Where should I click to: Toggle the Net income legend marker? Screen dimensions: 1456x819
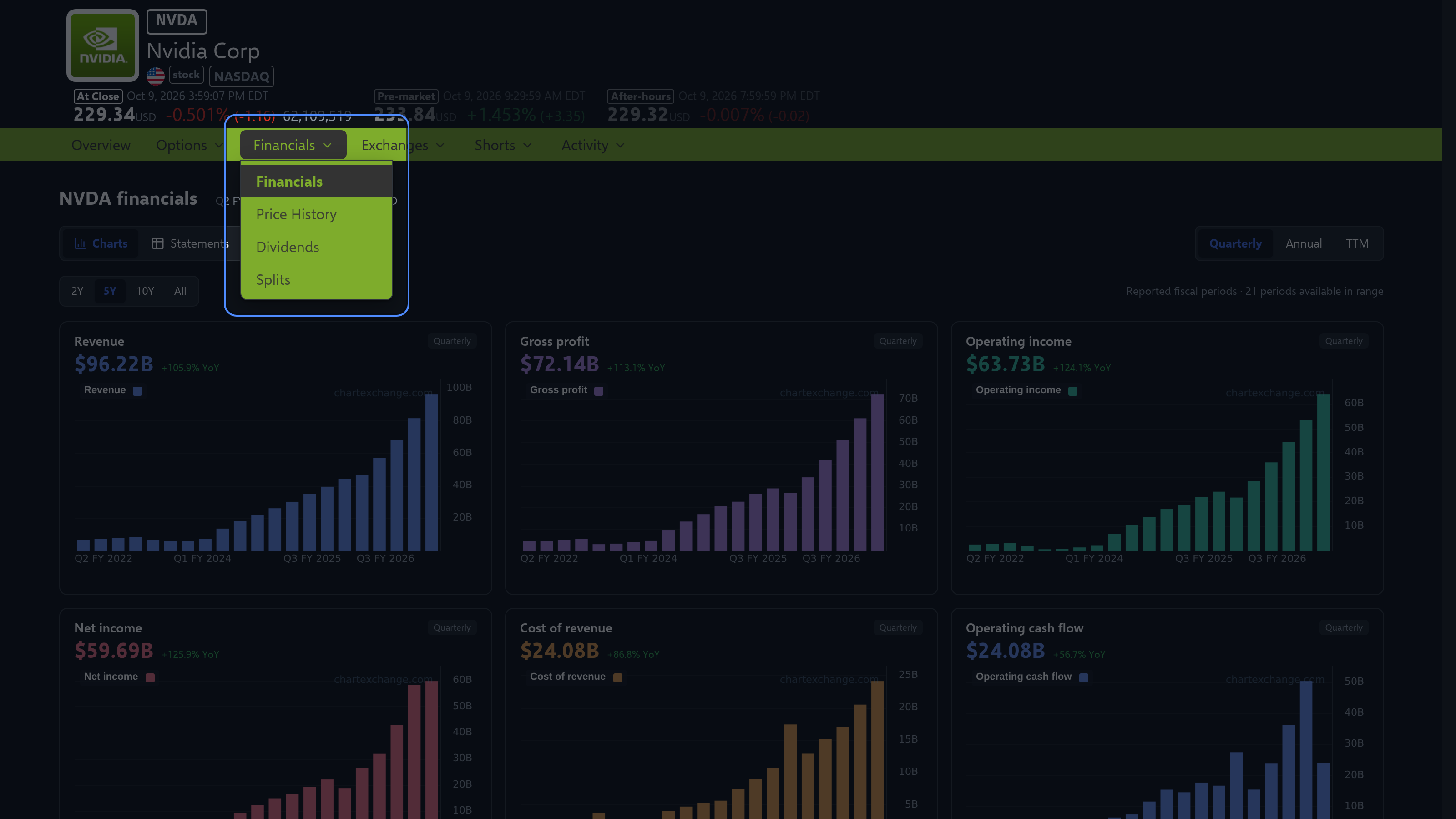[x=150, y=677]
